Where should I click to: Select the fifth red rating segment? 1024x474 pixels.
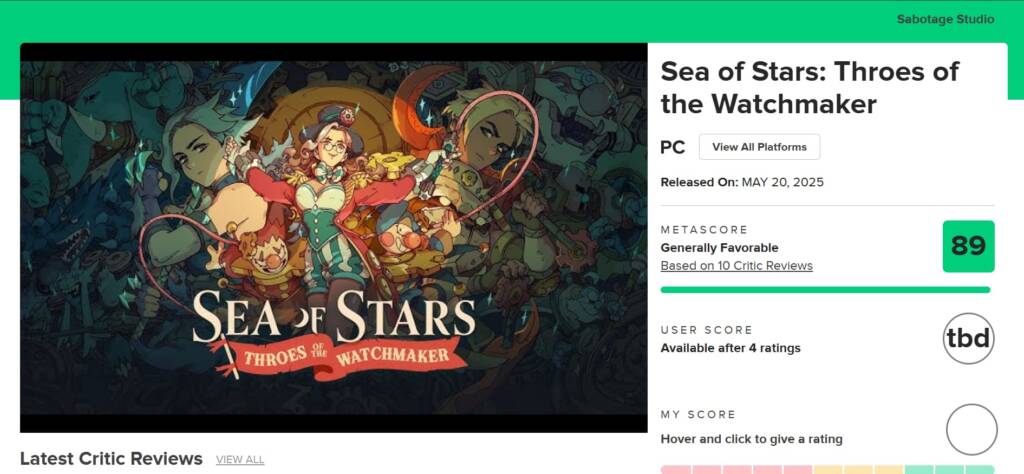click(798, 469)
